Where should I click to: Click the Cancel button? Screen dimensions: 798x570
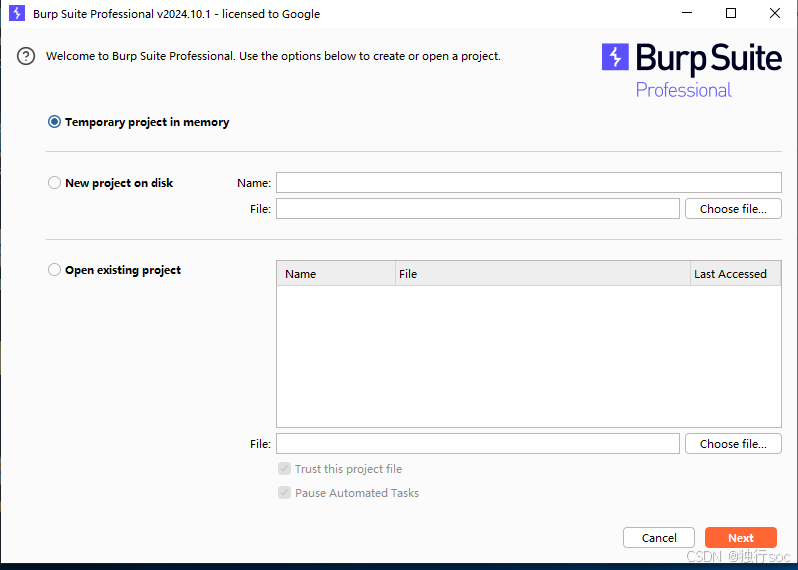coord(659,538)
